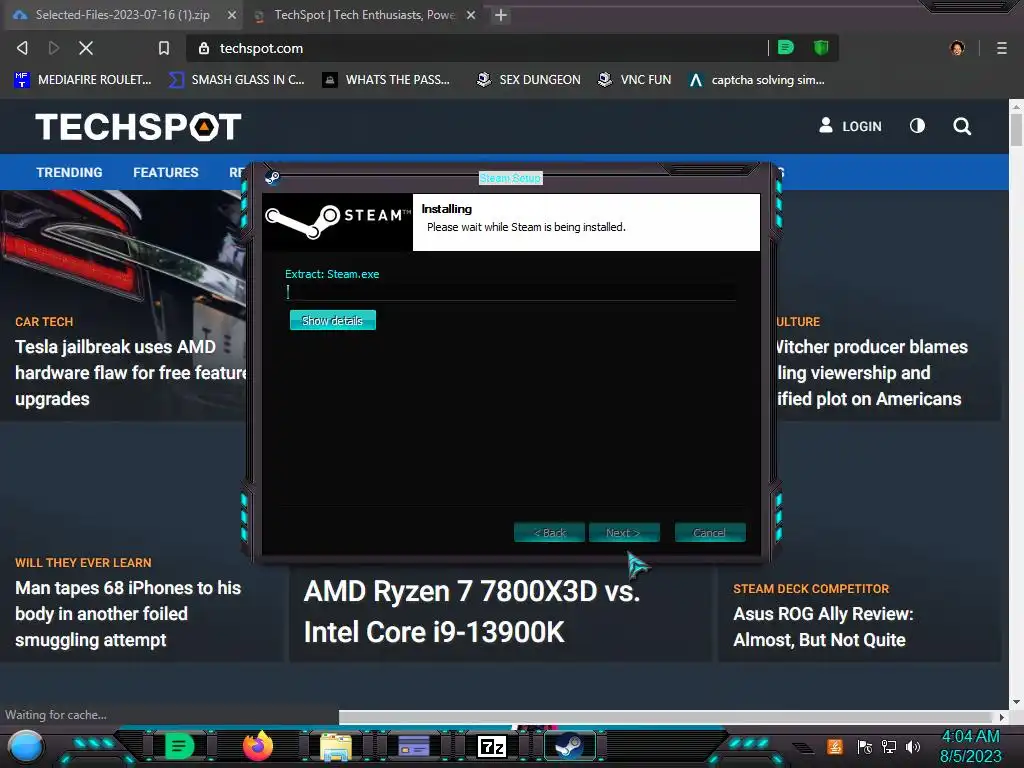This screenshot has height=768, width=1024.
Task: Open the purple card app in taskbar
Action: click(x=414, y=746)
